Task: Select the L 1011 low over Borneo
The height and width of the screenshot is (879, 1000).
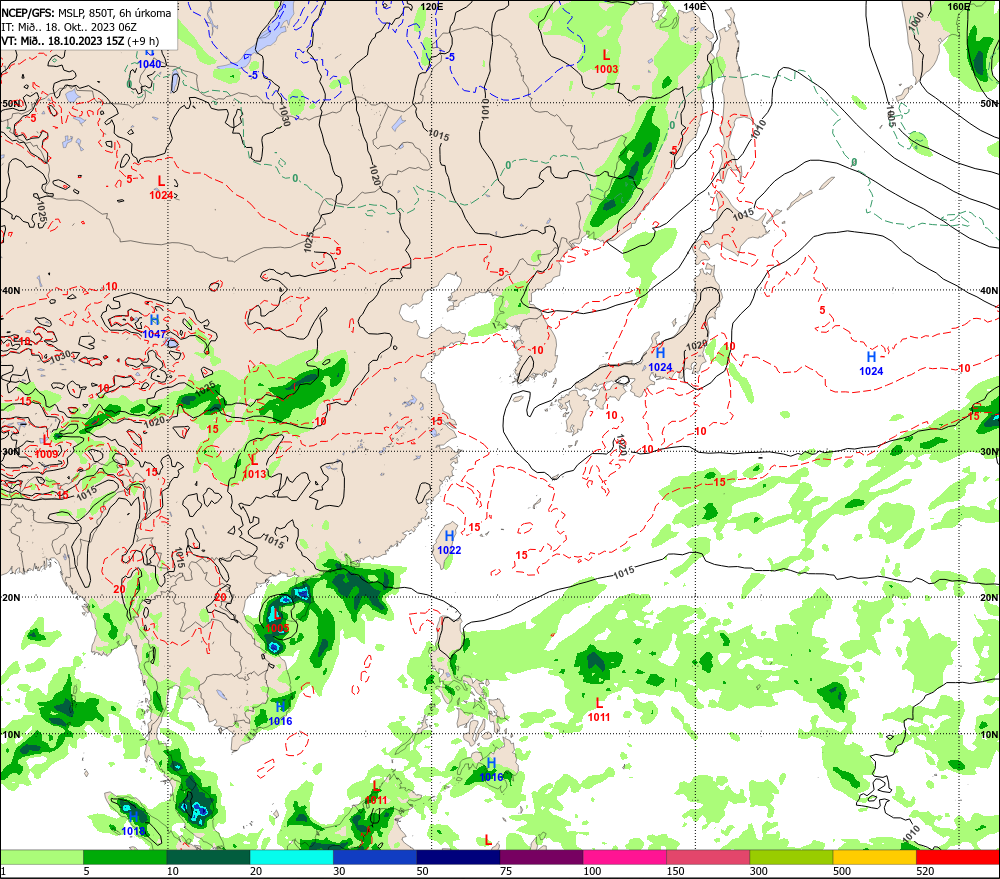Action: [x=376, y=792]
